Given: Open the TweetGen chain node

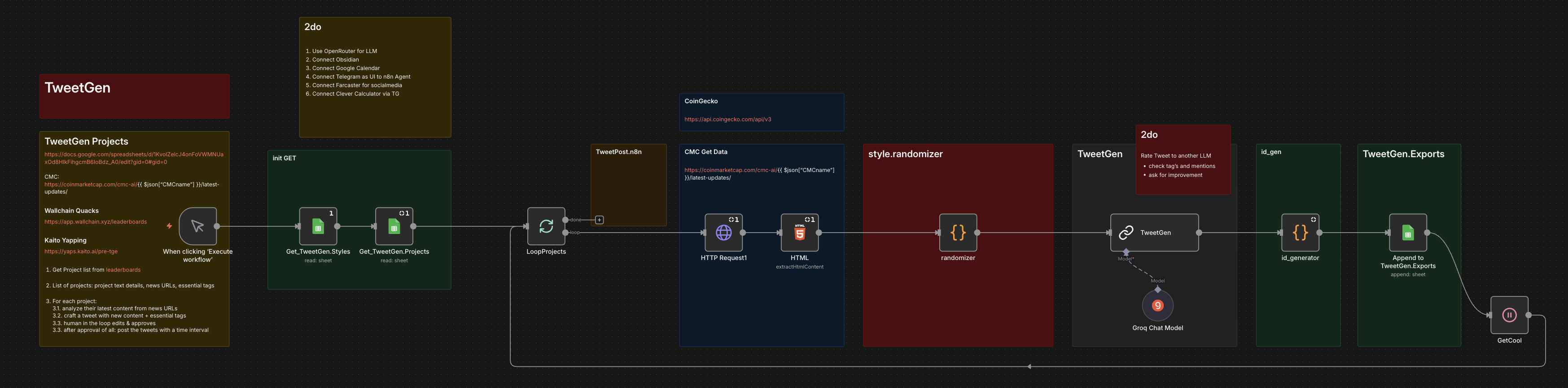Looking at the screenshot, I should click(x=1154, y=233).
